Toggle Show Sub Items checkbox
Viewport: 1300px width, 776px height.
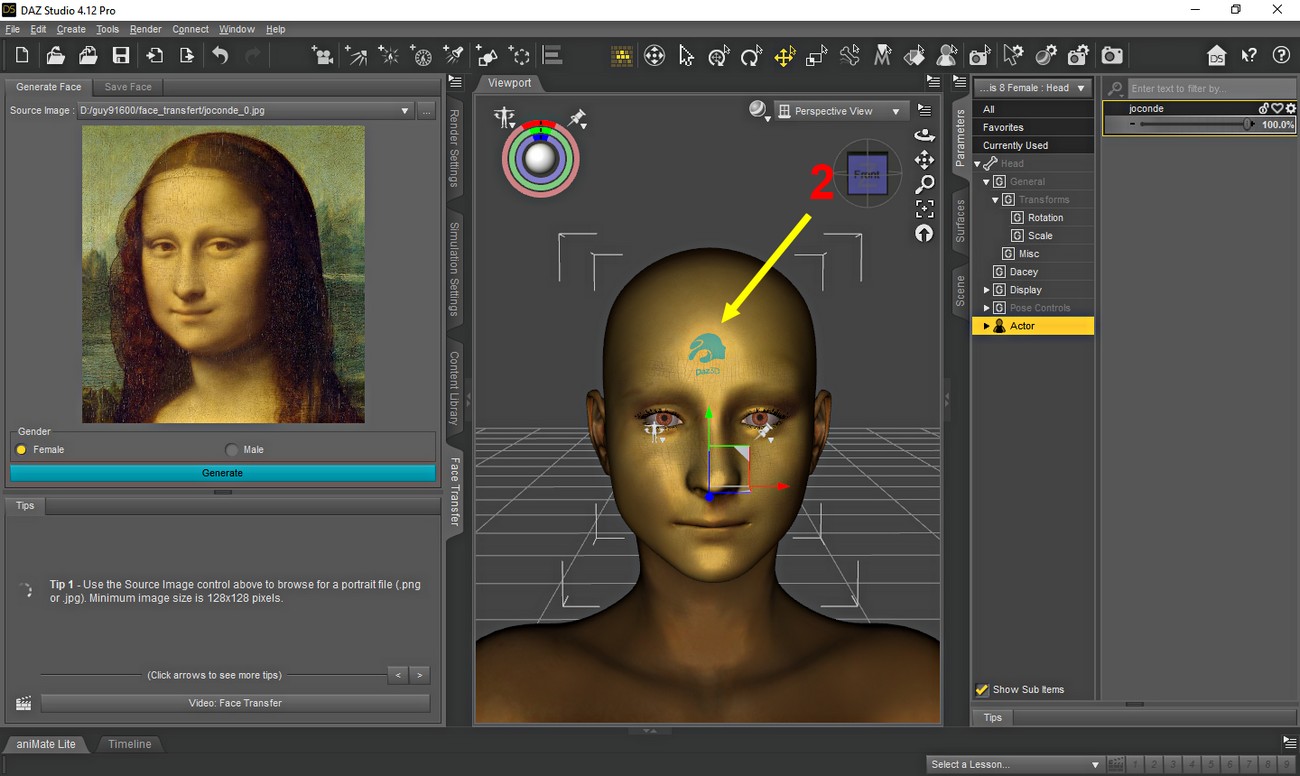(982, 690)
